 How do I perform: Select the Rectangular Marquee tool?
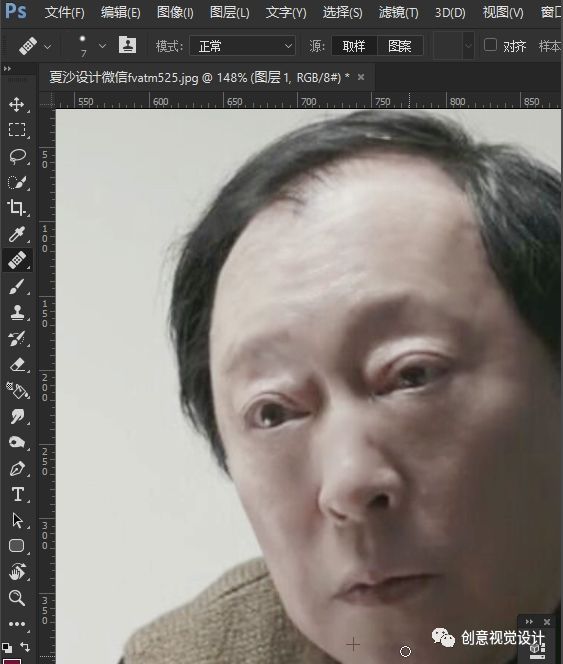pos(17,130)
